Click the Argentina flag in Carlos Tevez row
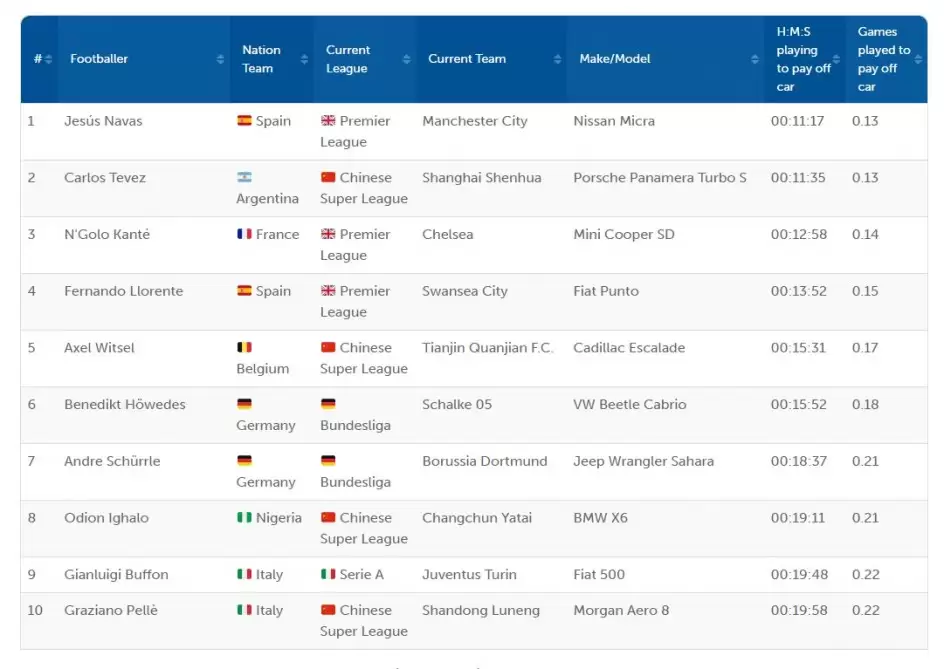The image size is (944, 669). tap(244, 178)
